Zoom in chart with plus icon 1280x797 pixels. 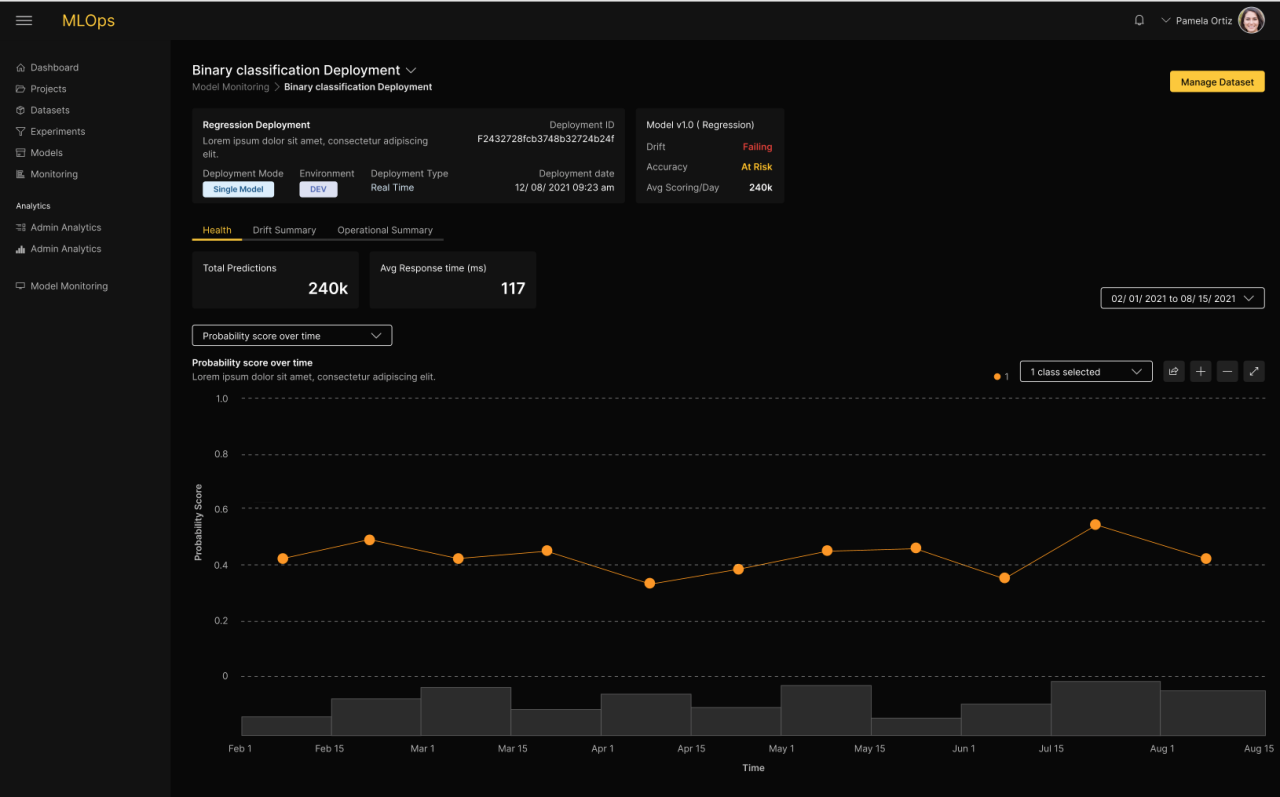1201,372
